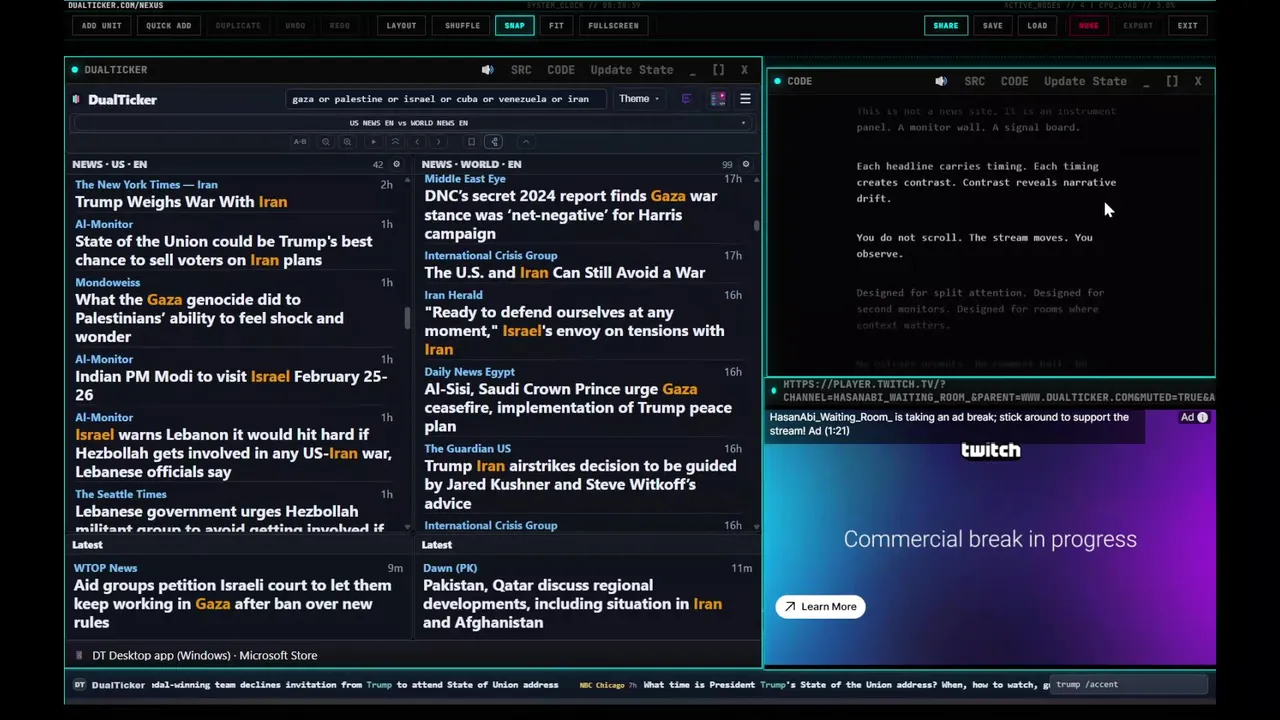Select SRC tab in CODE panel

(975, 81)
